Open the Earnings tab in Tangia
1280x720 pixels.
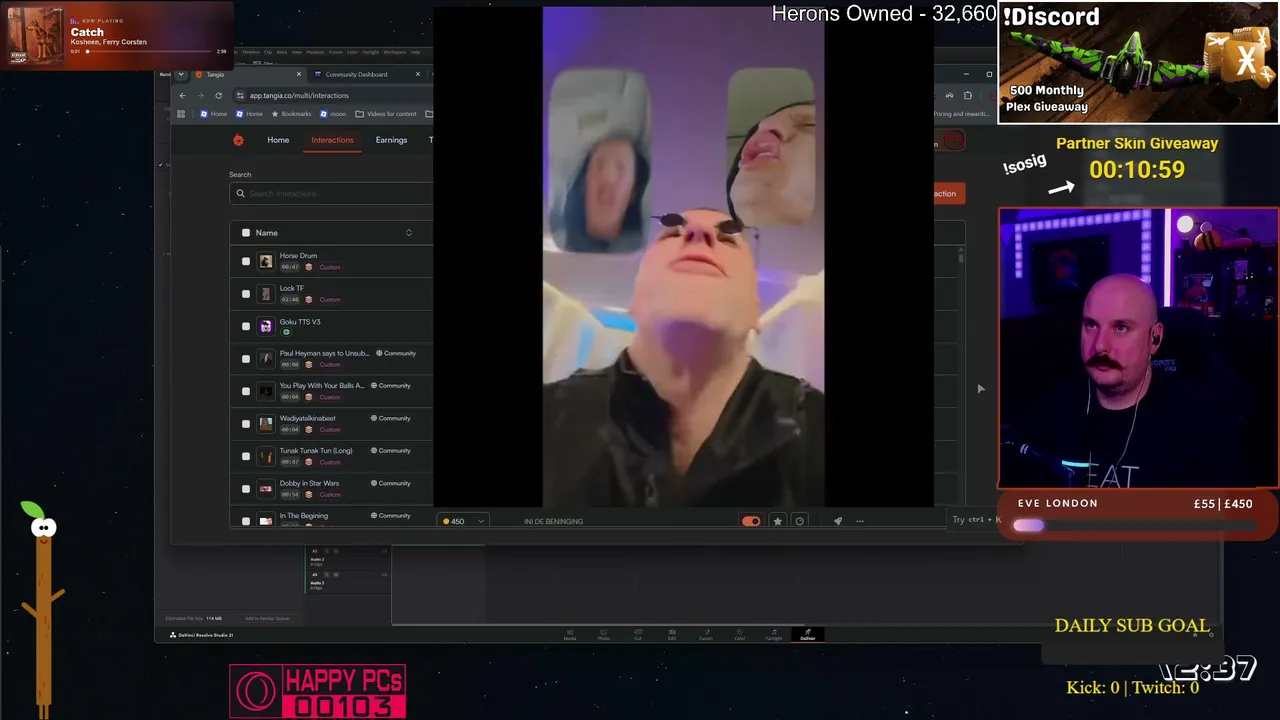coord(391,140)
